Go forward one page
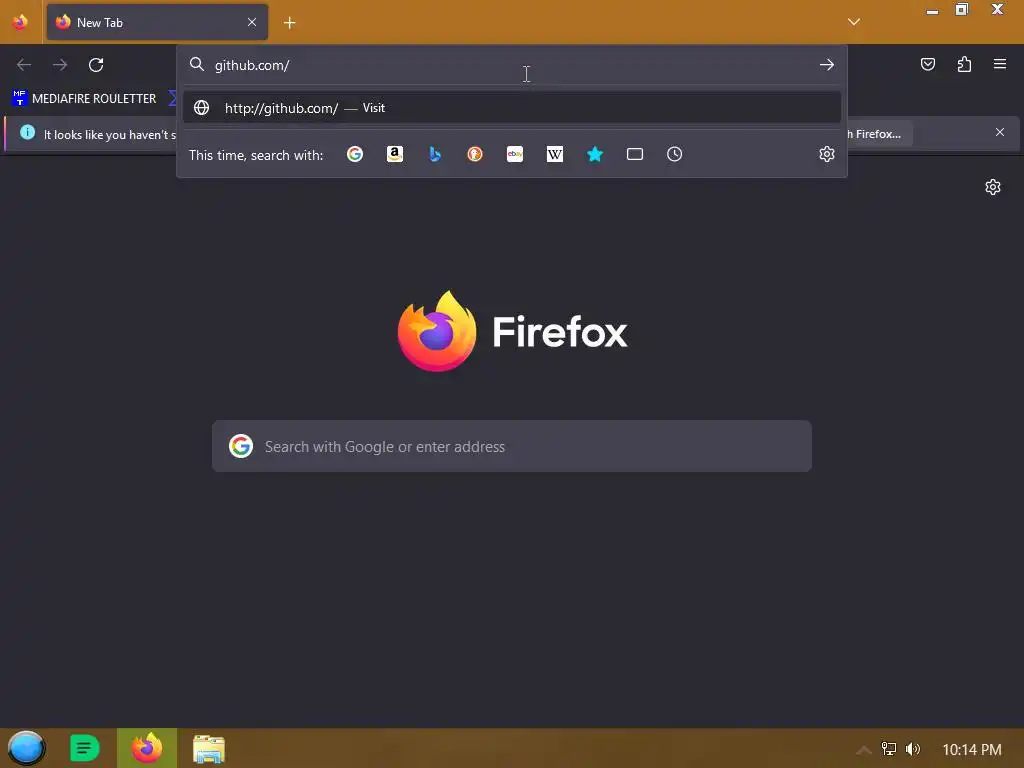 60,65
